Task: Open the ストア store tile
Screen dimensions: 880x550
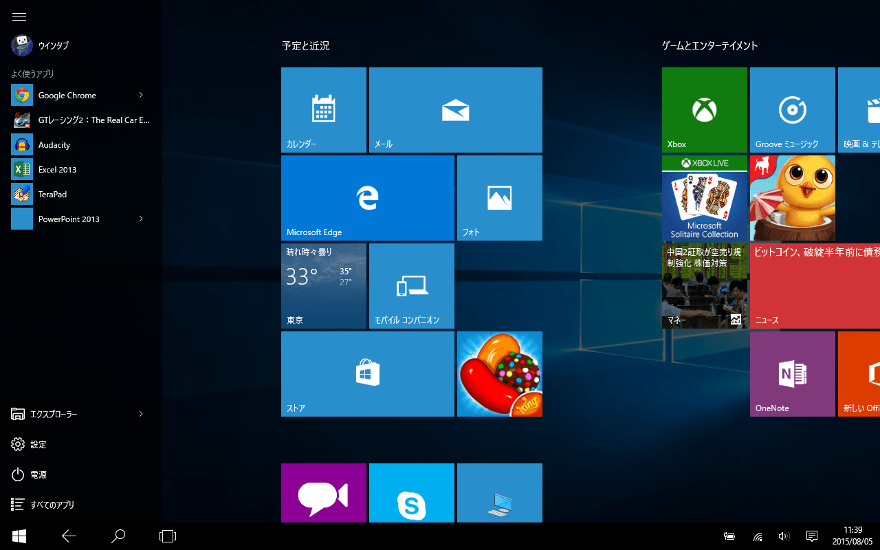Action: point(368,374)
